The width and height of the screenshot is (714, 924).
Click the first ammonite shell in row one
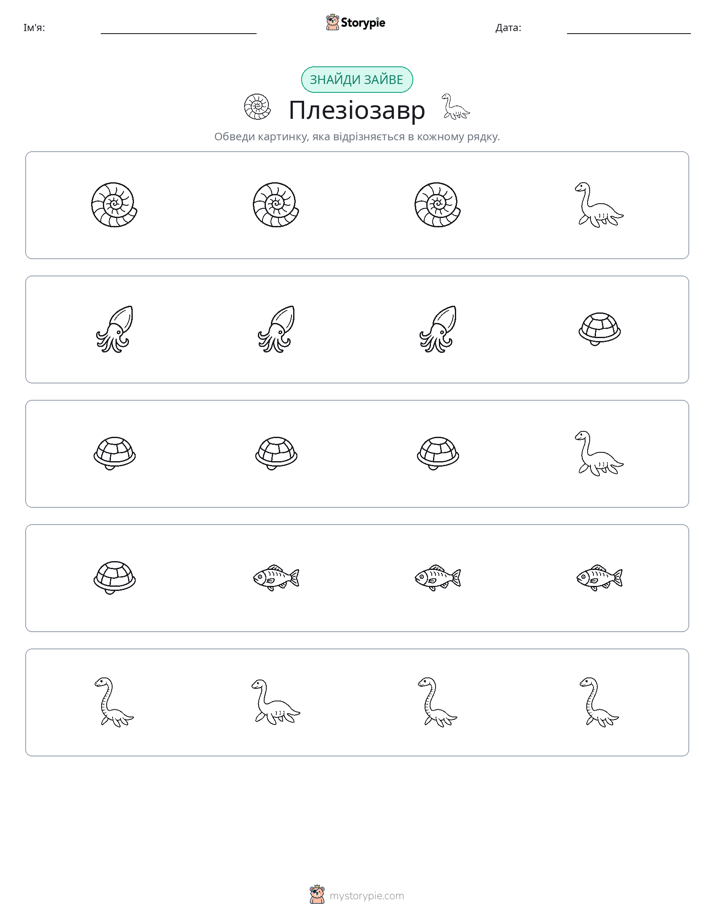tap(114, 205)
